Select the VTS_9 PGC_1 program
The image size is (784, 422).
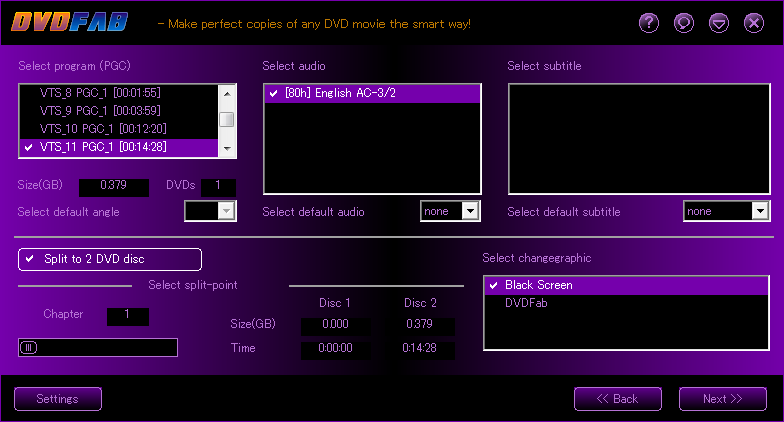click(x=119, y=111)
